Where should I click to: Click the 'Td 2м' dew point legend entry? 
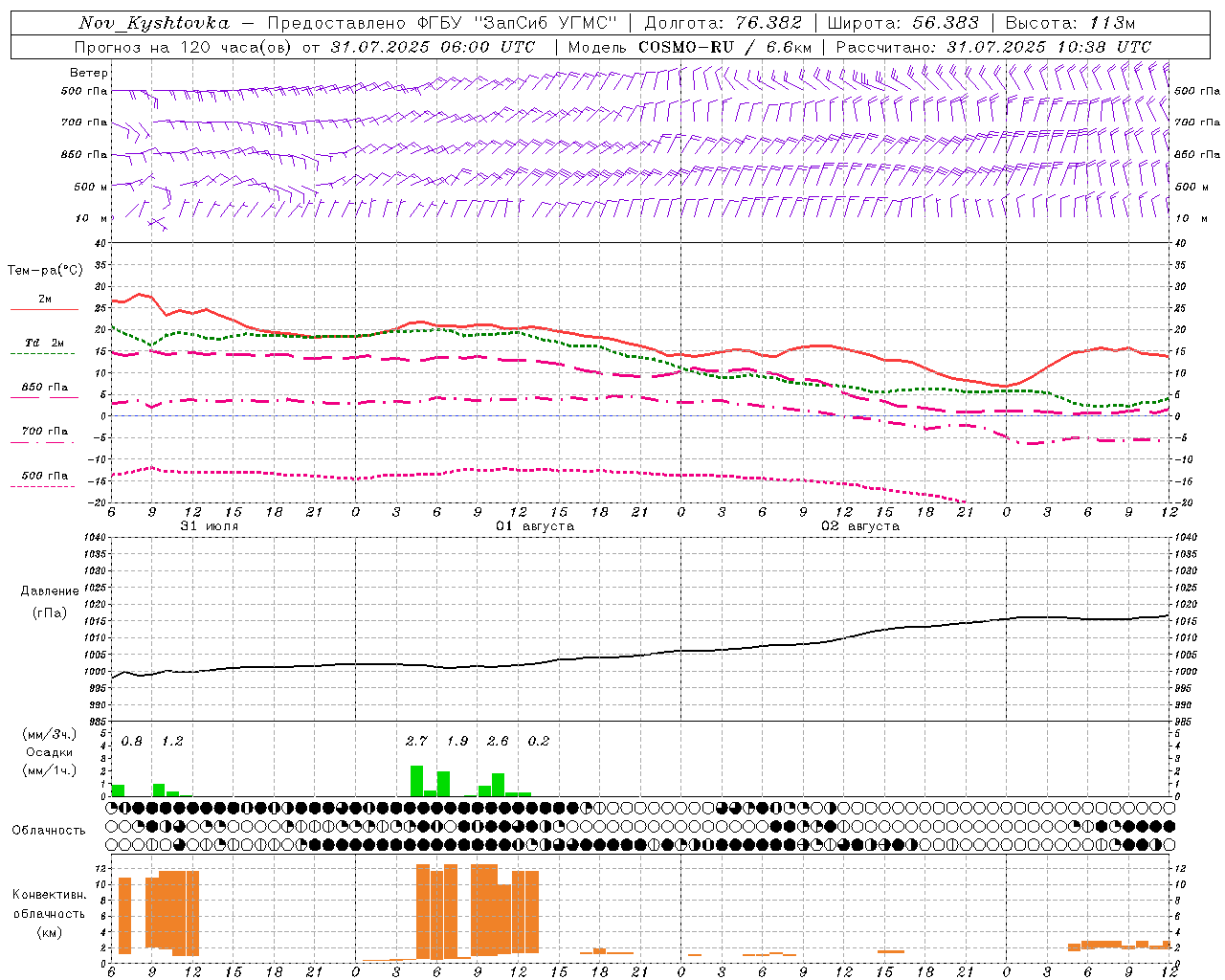click(44, 343)
